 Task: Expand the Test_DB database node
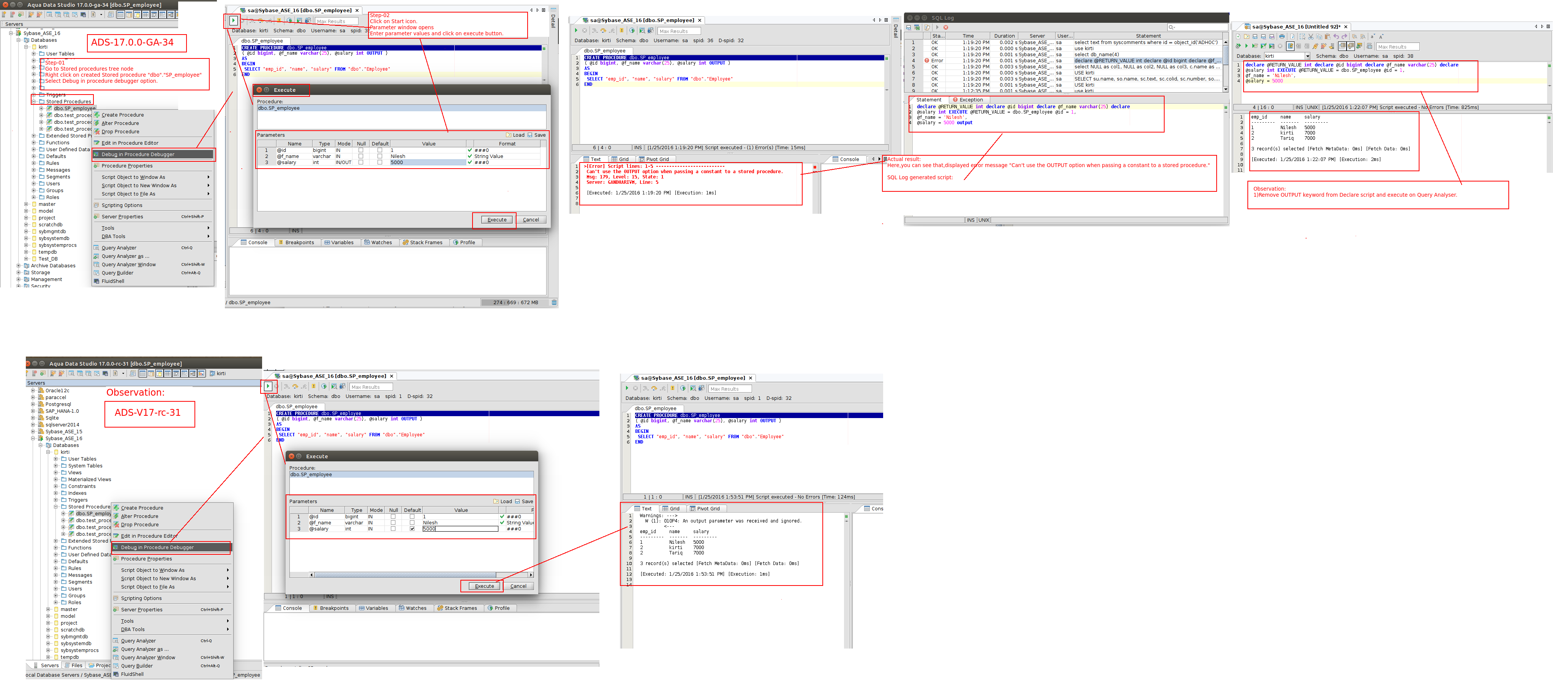(x=25, y=259)
